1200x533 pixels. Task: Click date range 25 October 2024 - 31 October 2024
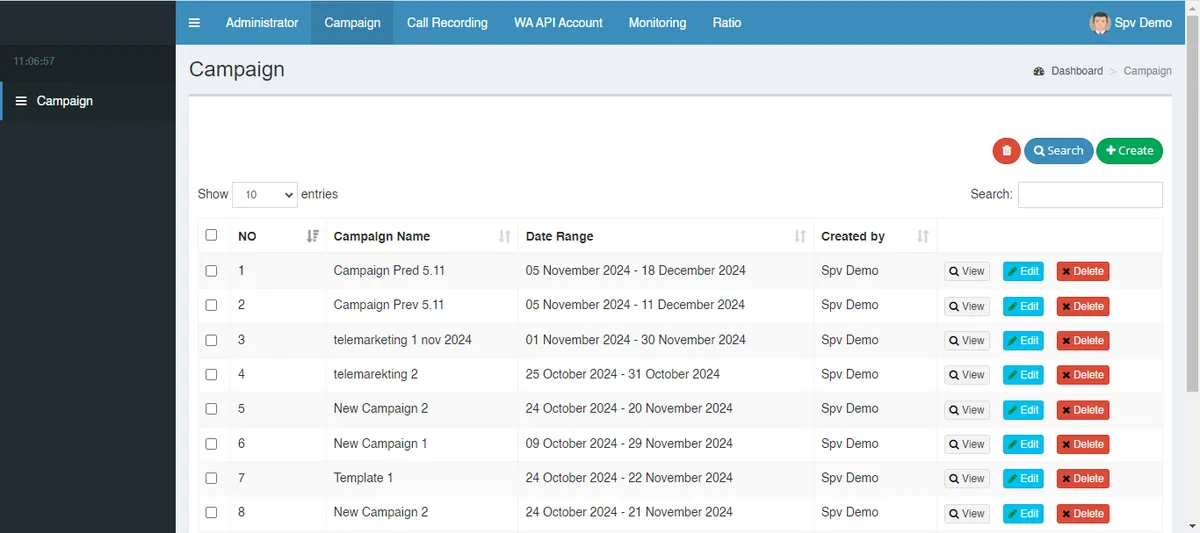[623, 374]
